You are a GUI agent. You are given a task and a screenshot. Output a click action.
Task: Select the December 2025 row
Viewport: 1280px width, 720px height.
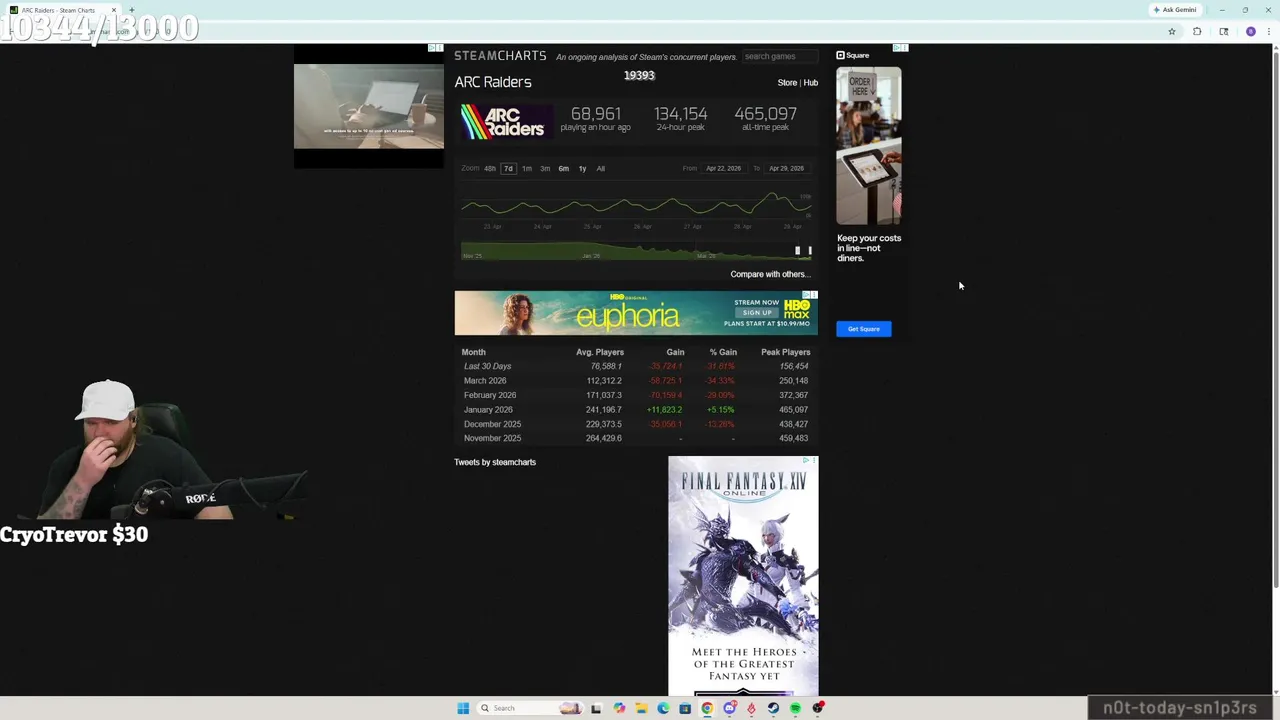click(x=636, y=424)
